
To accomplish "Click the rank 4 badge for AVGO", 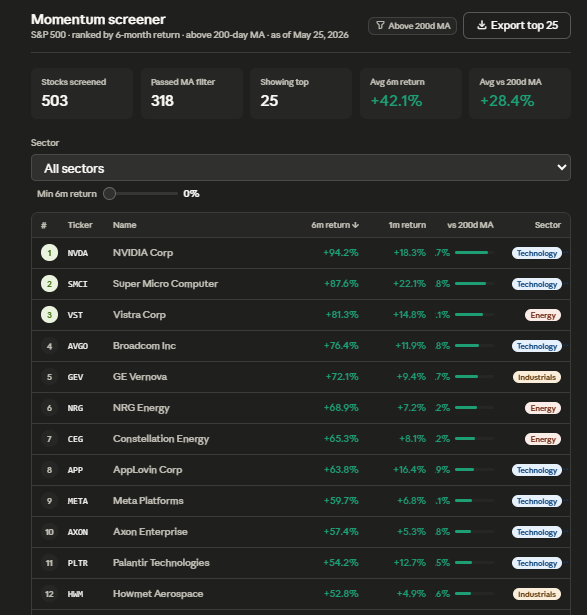I will tap(49, 346).
